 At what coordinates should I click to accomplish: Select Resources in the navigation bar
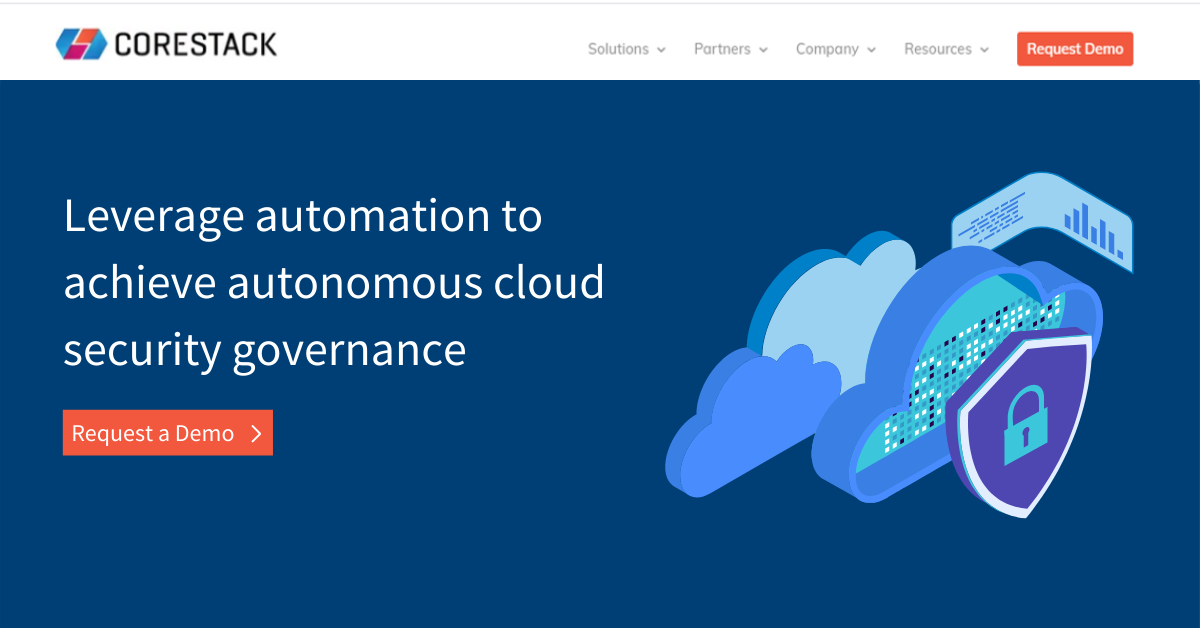click(938, 49)
